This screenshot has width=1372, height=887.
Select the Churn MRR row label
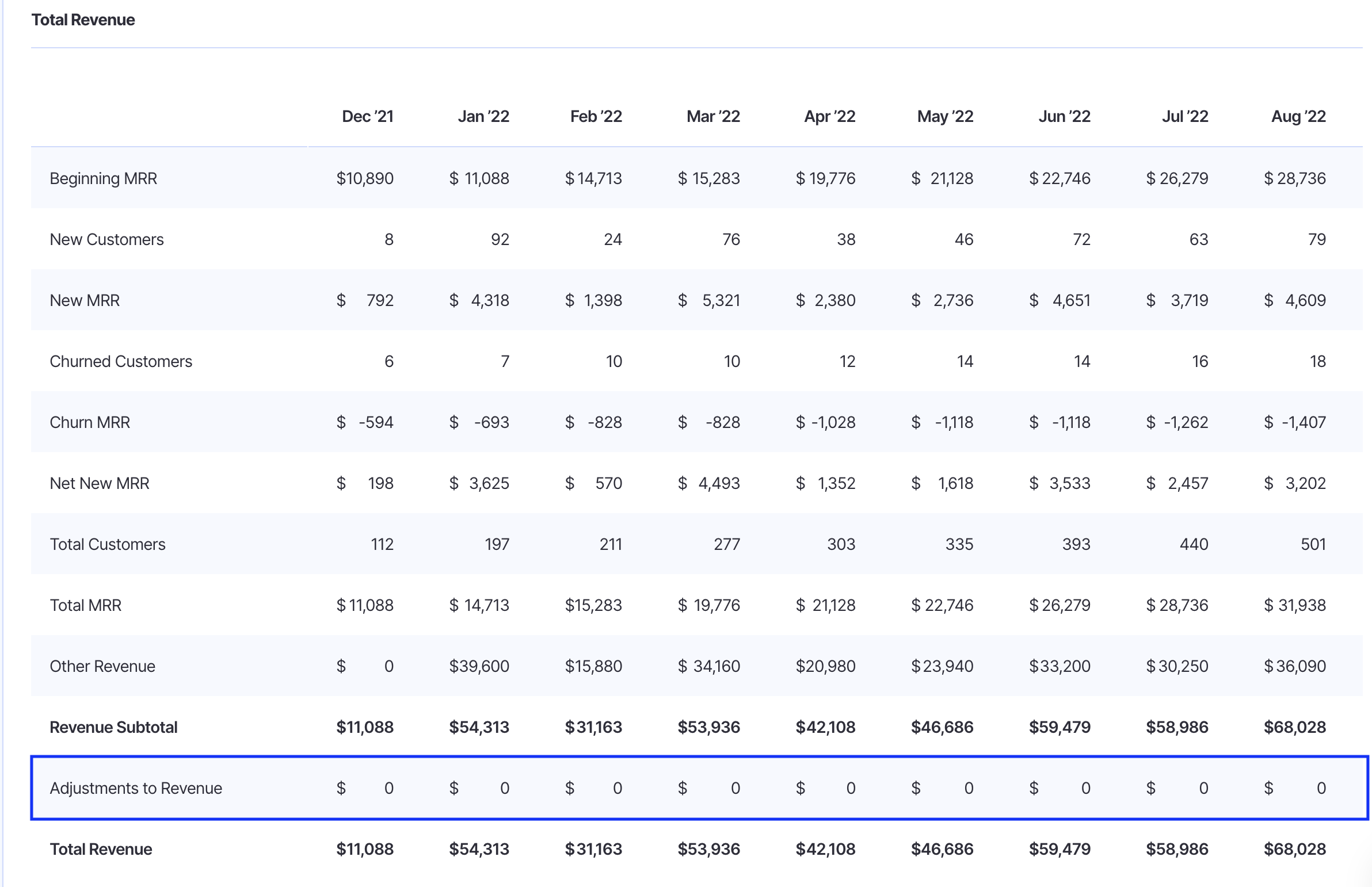pos(90,422)
